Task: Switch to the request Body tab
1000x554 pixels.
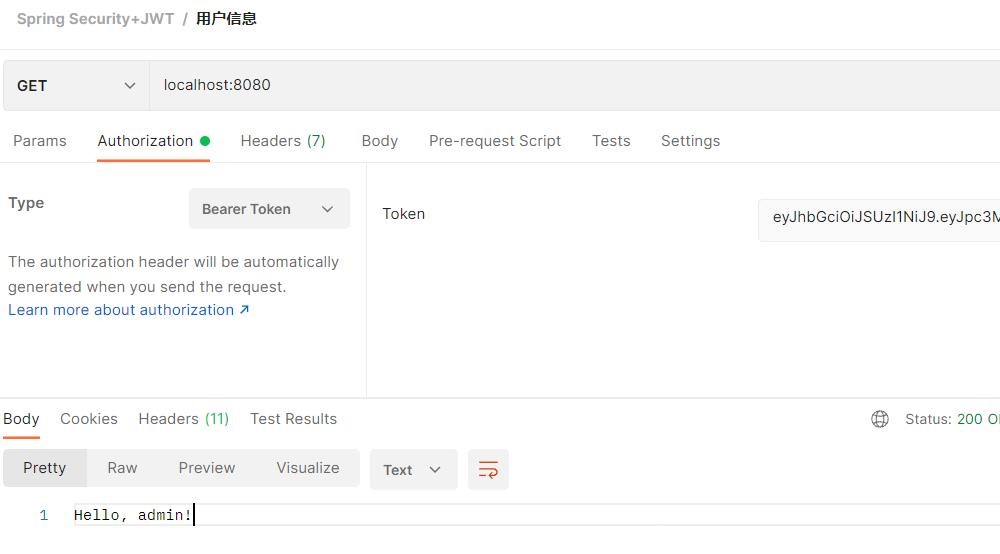Action: [x=379, y=141]
